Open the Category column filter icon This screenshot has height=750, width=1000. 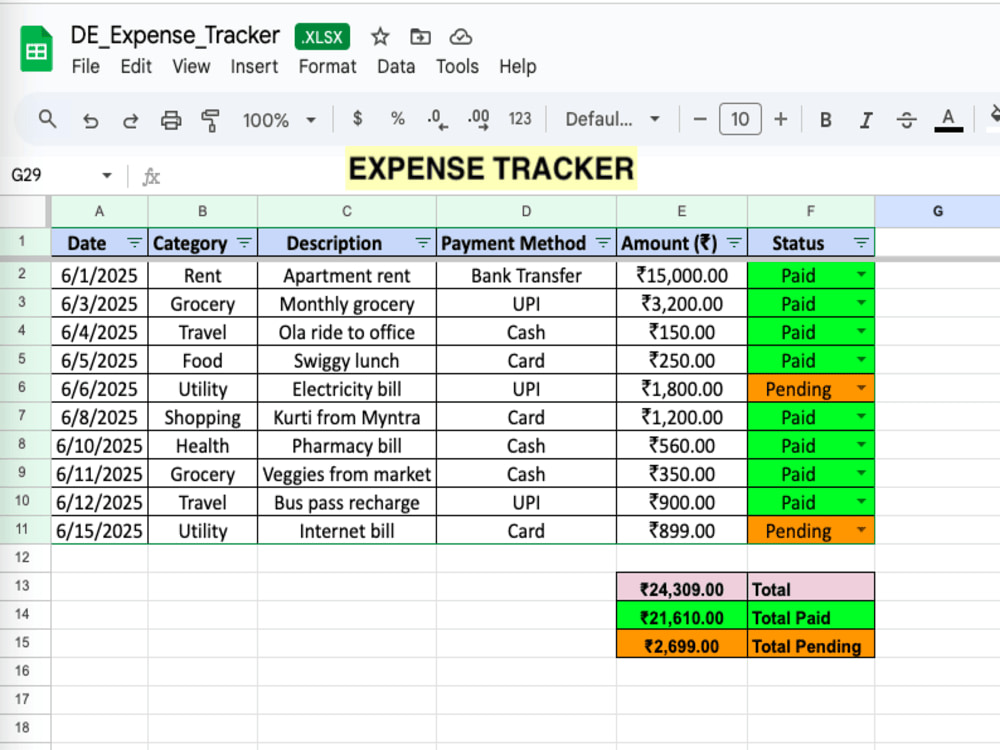pyautogui.click(x=244, y=242)
